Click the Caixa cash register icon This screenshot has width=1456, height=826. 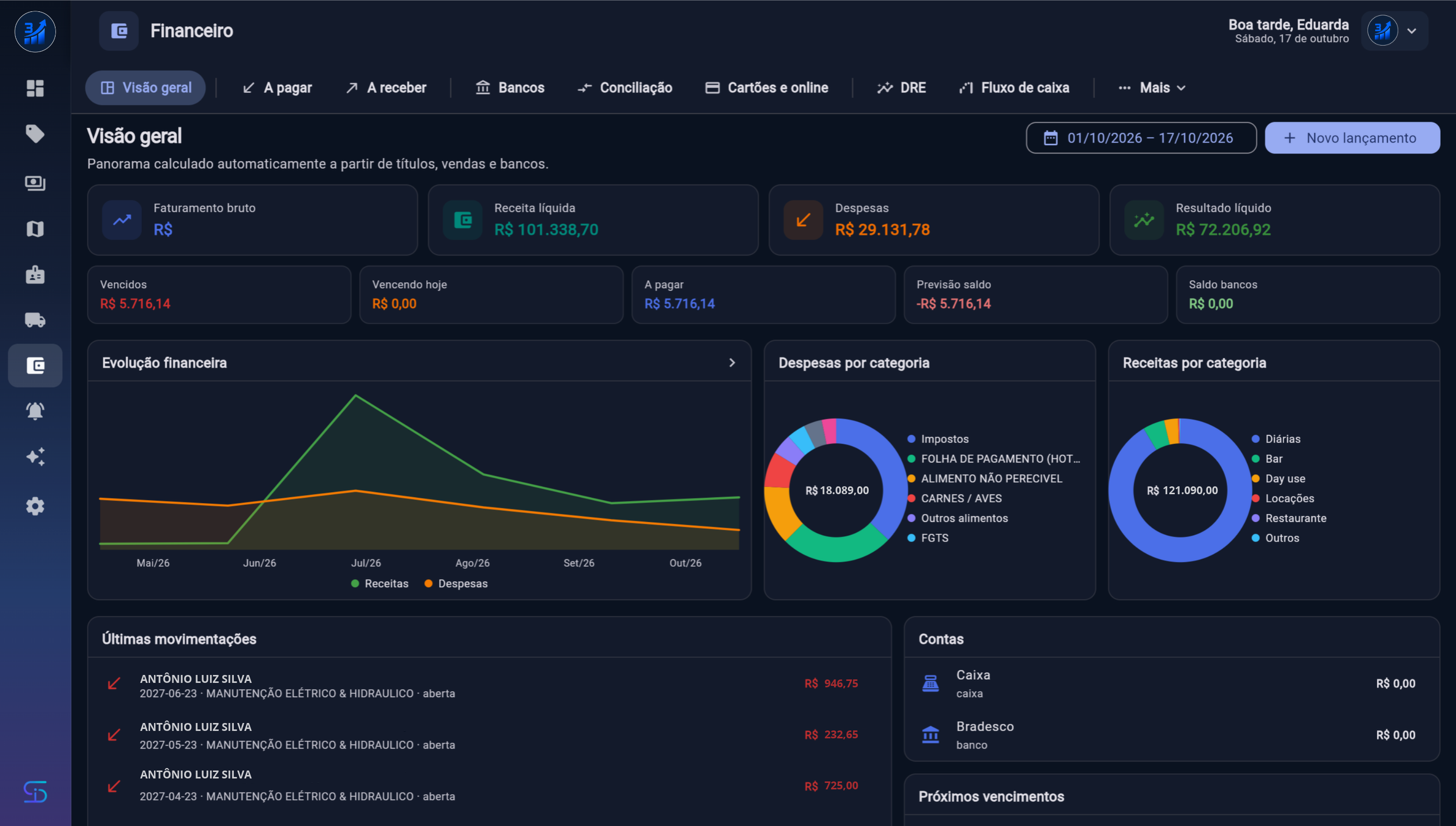pyautogui.click(x=930, y=683)
